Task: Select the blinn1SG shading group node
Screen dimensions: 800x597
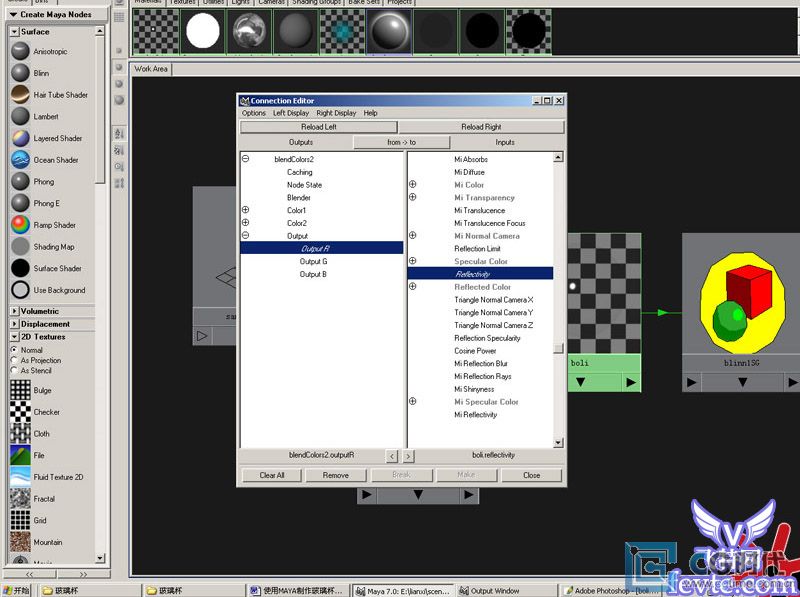Action: tap(741, 312)
